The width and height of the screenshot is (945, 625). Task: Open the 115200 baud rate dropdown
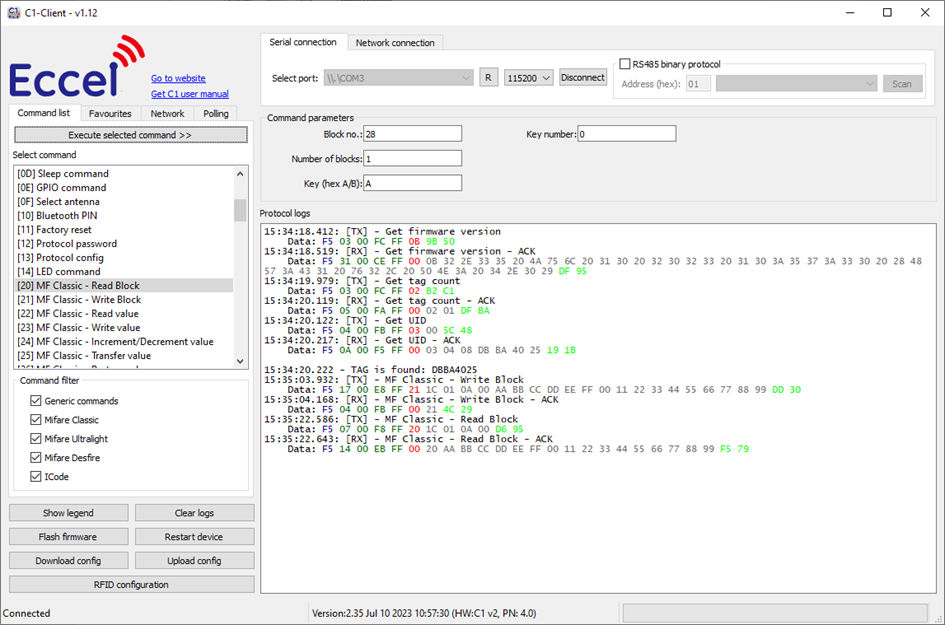coord(527,76)
